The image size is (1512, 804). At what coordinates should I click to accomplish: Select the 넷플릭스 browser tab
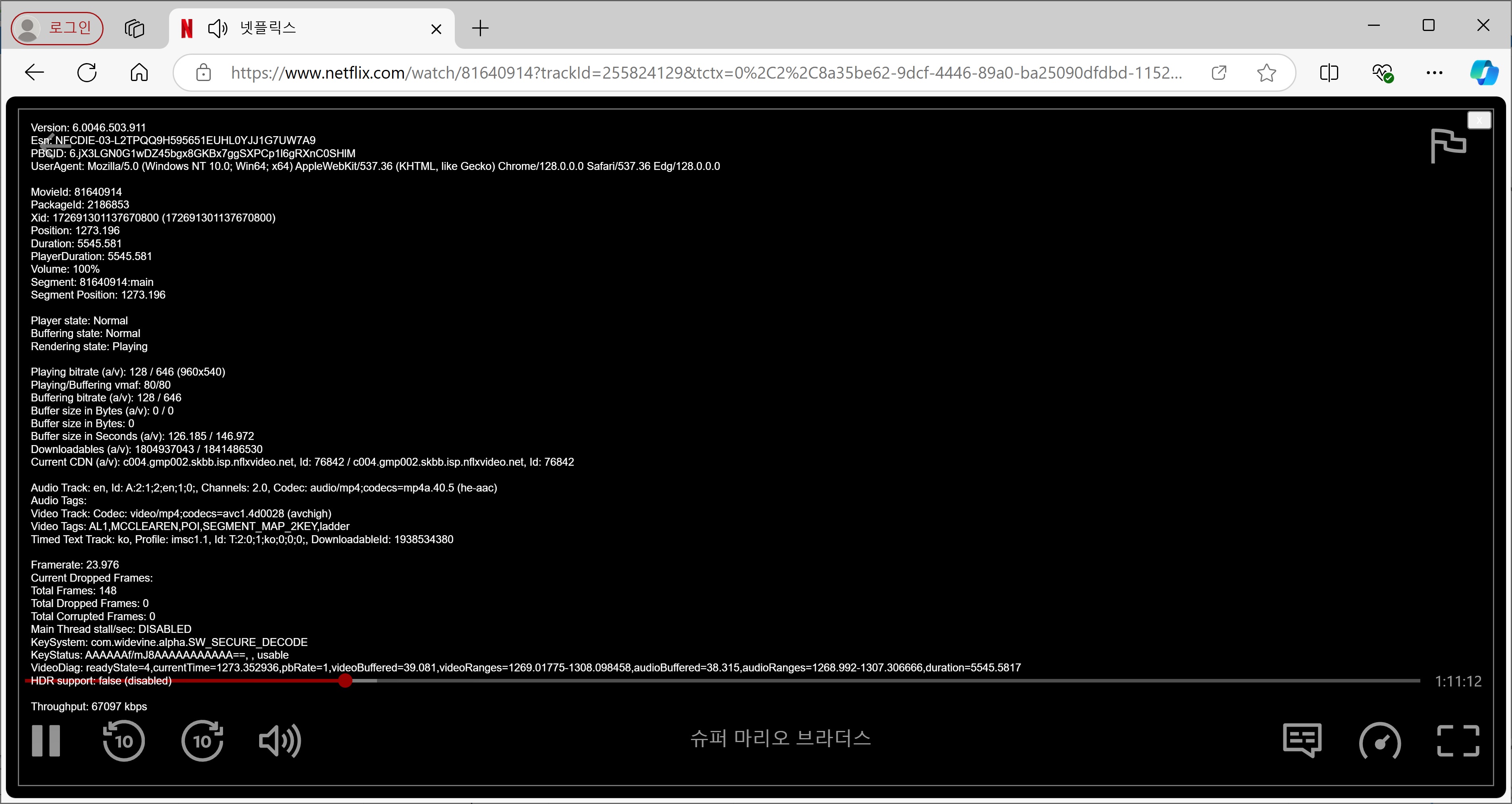coord(312,28)
